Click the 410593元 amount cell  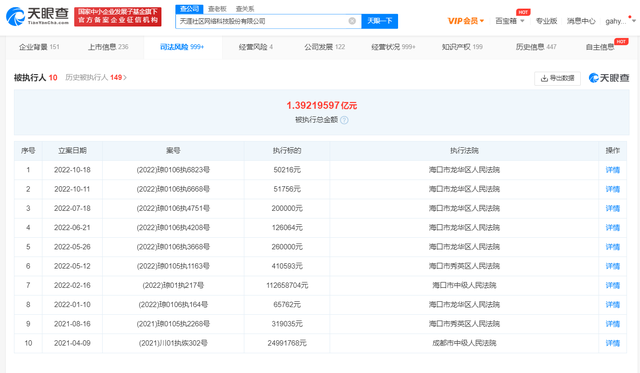click(287, 266)
